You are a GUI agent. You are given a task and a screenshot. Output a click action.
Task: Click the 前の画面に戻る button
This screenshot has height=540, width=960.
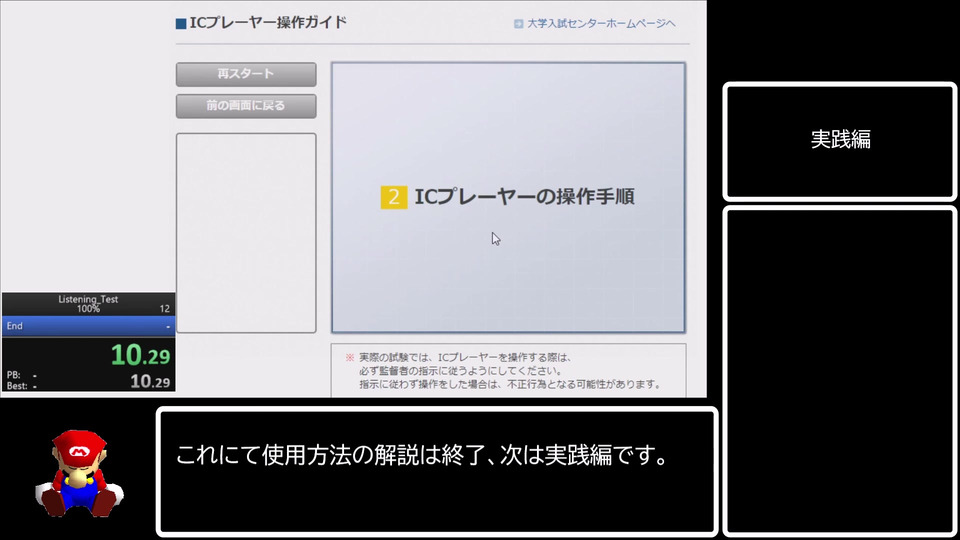coord(246,106)
